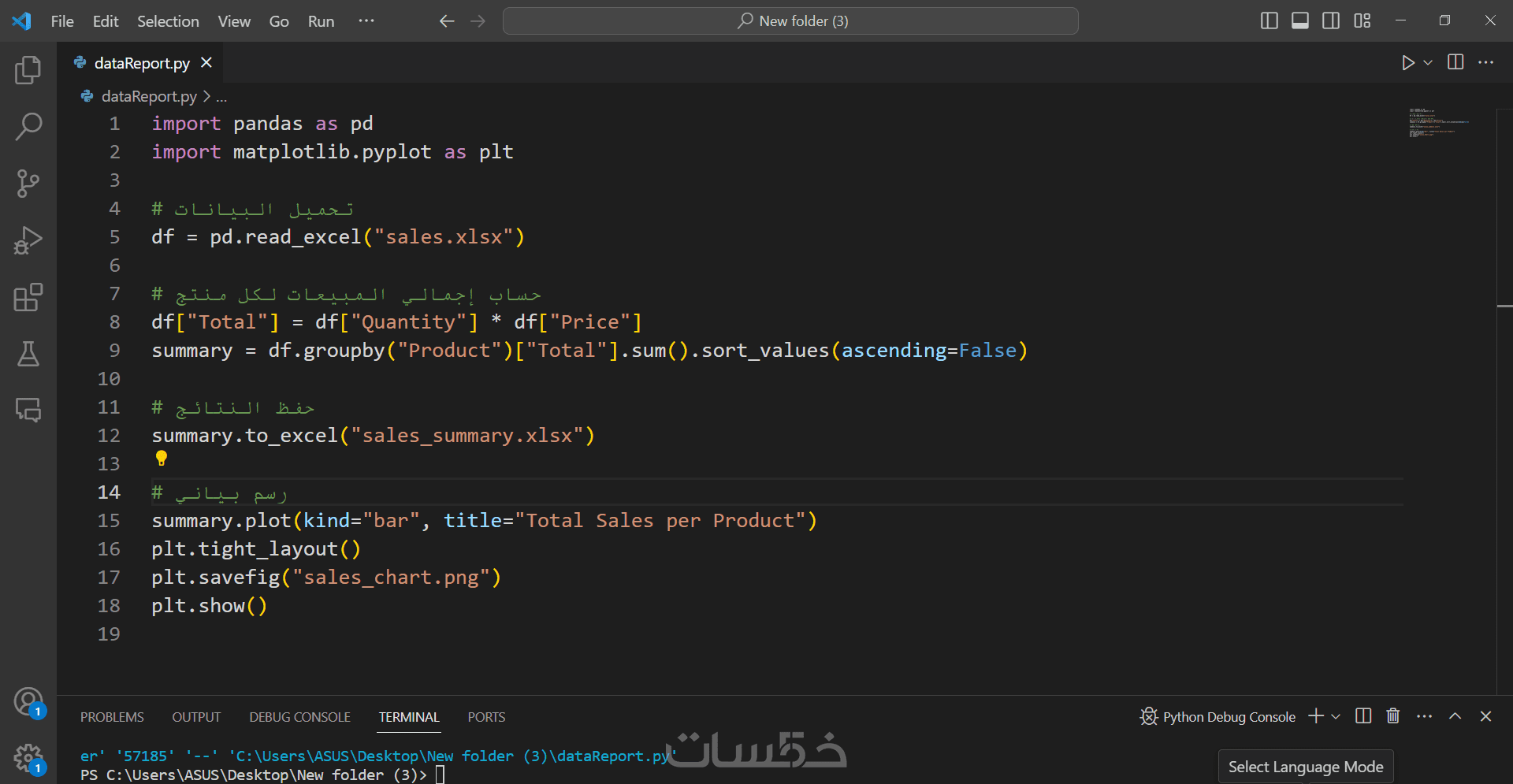Click the New folder (3) search box

click(x=790, y=21)
